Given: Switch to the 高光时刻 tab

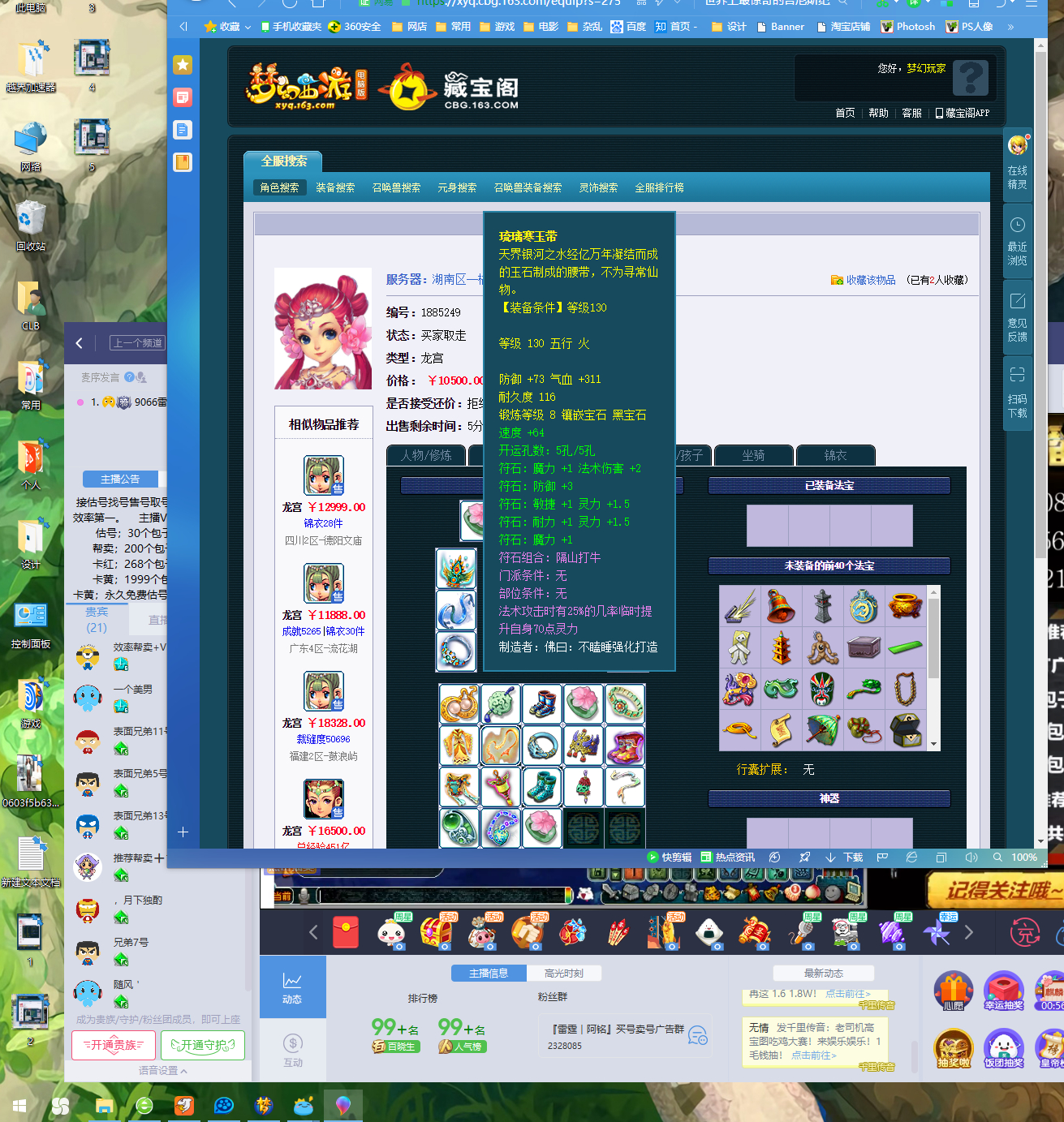Looking at the screenshot, I should [x=563, y=973].
